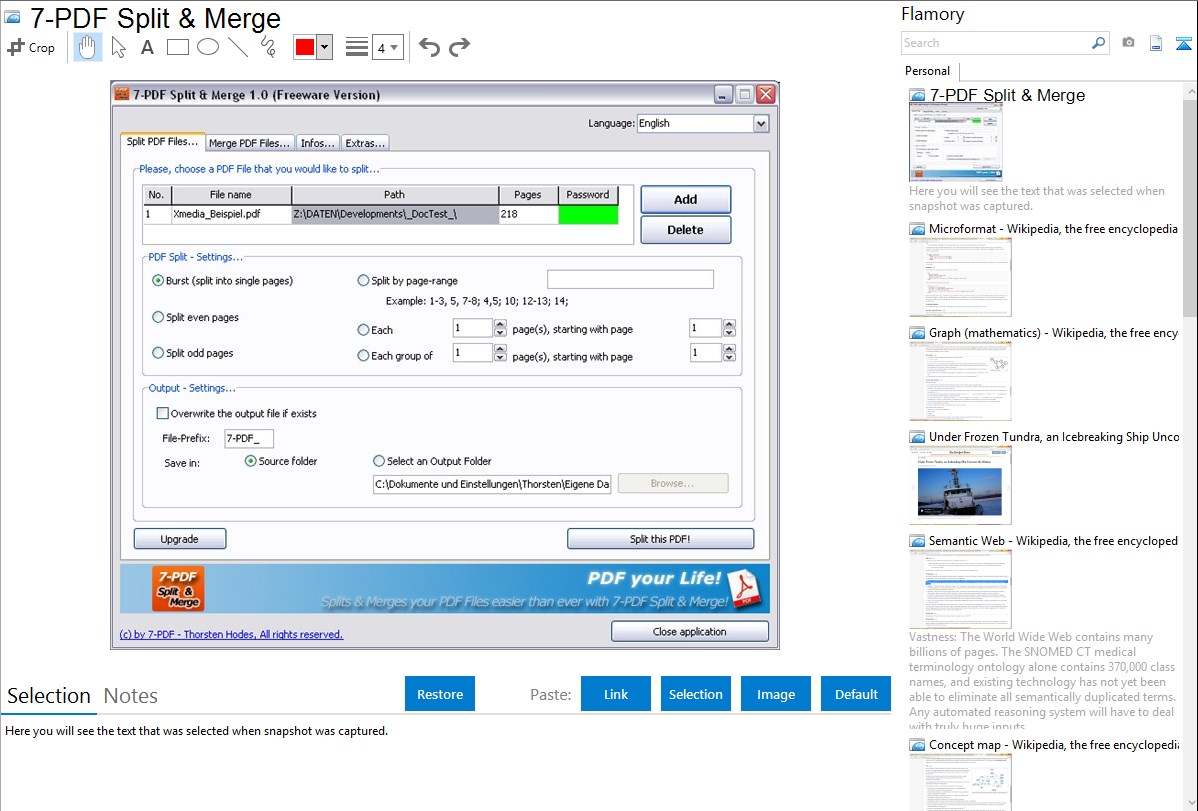
Task: Click the page-range input field
Action: (630, 280)
